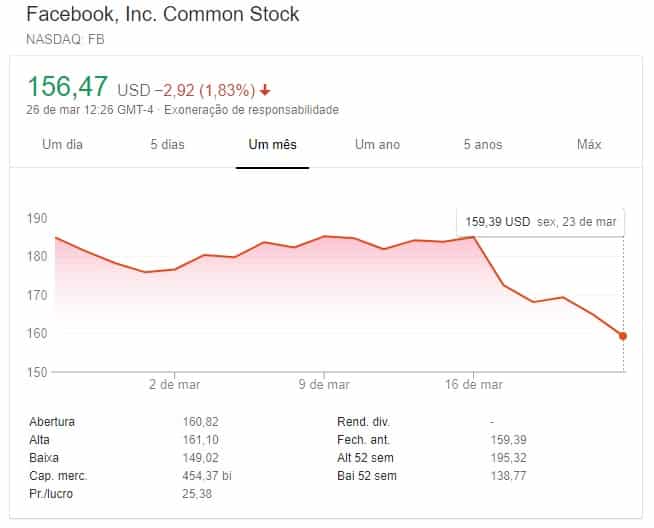Image resolution: width=654 pixels, height=528 pixels.
Task: Select the "5 anos" tab
Action: (482, 145)
